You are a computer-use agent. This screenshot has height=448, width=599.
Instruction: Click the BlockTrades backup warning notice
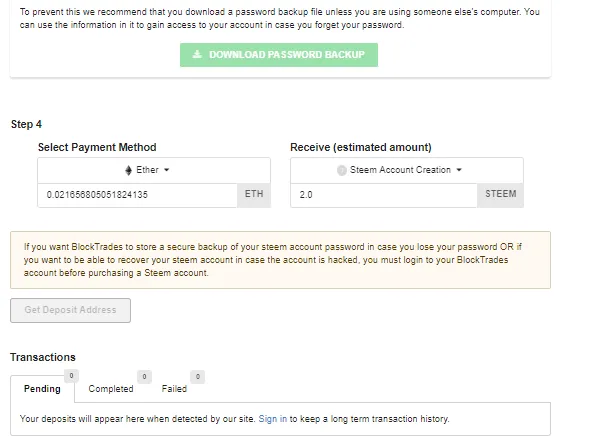pyautogui.click(x=280, y=260)
